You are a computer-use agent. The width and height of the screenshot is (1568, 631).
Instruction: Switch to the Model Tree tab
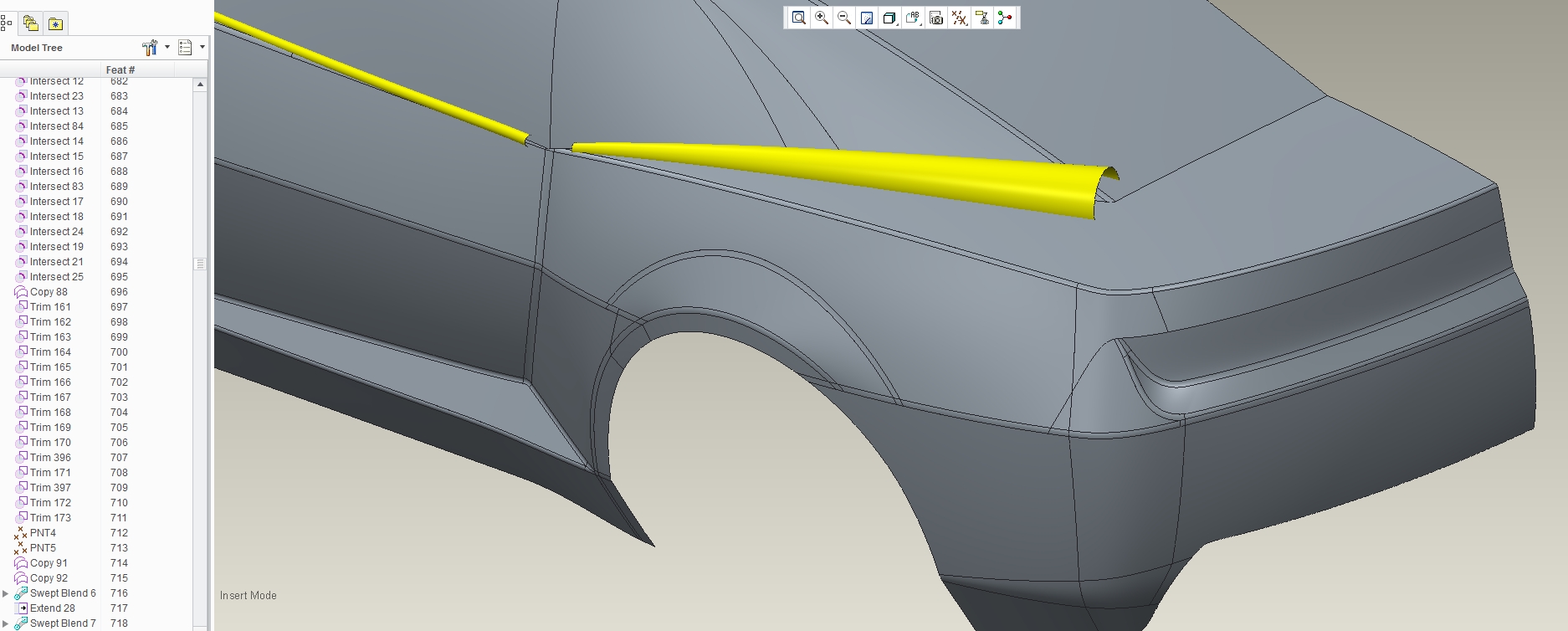(7, 23)
